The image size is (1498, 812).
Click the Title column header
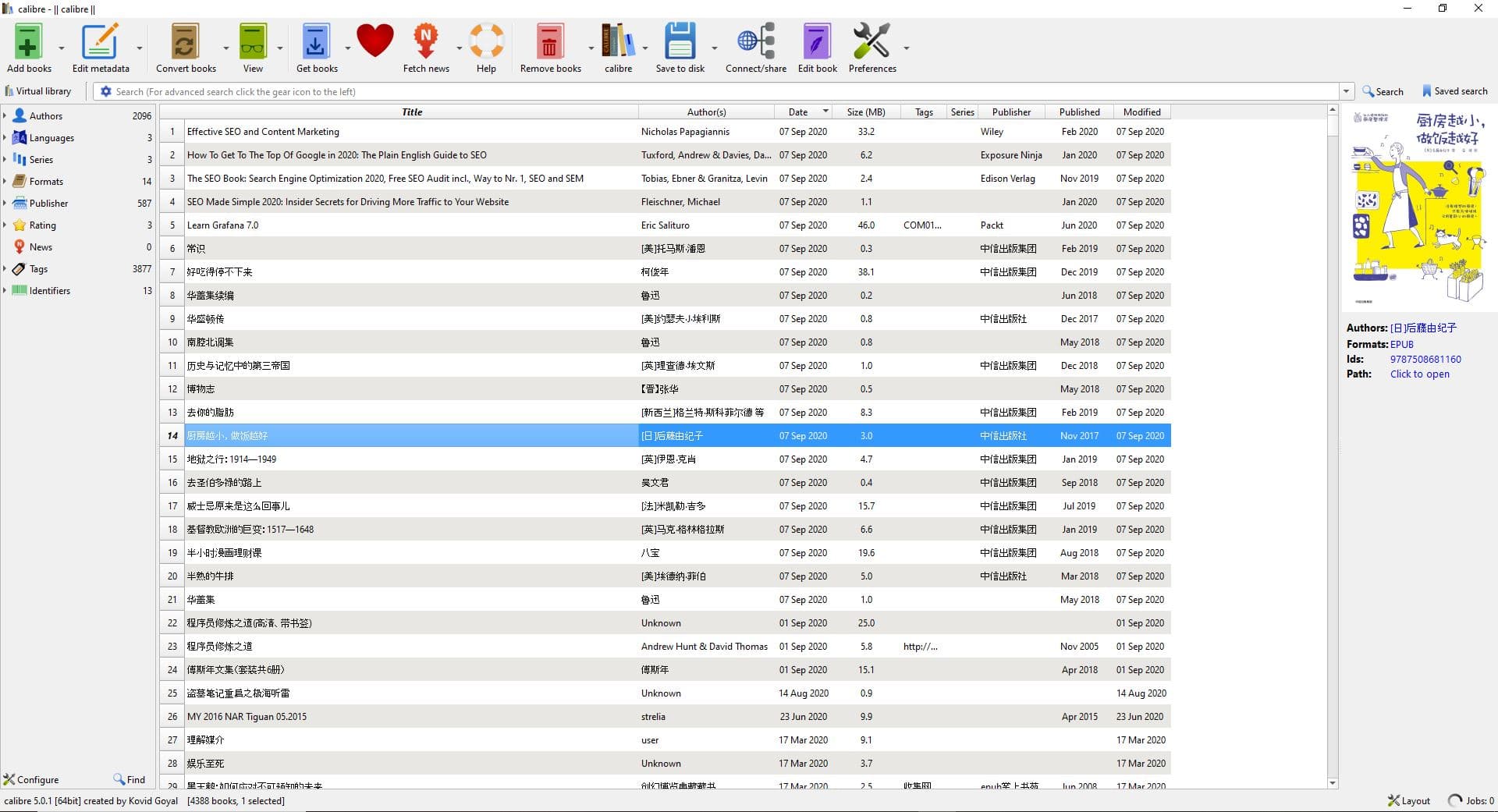(x=411, y=112)
